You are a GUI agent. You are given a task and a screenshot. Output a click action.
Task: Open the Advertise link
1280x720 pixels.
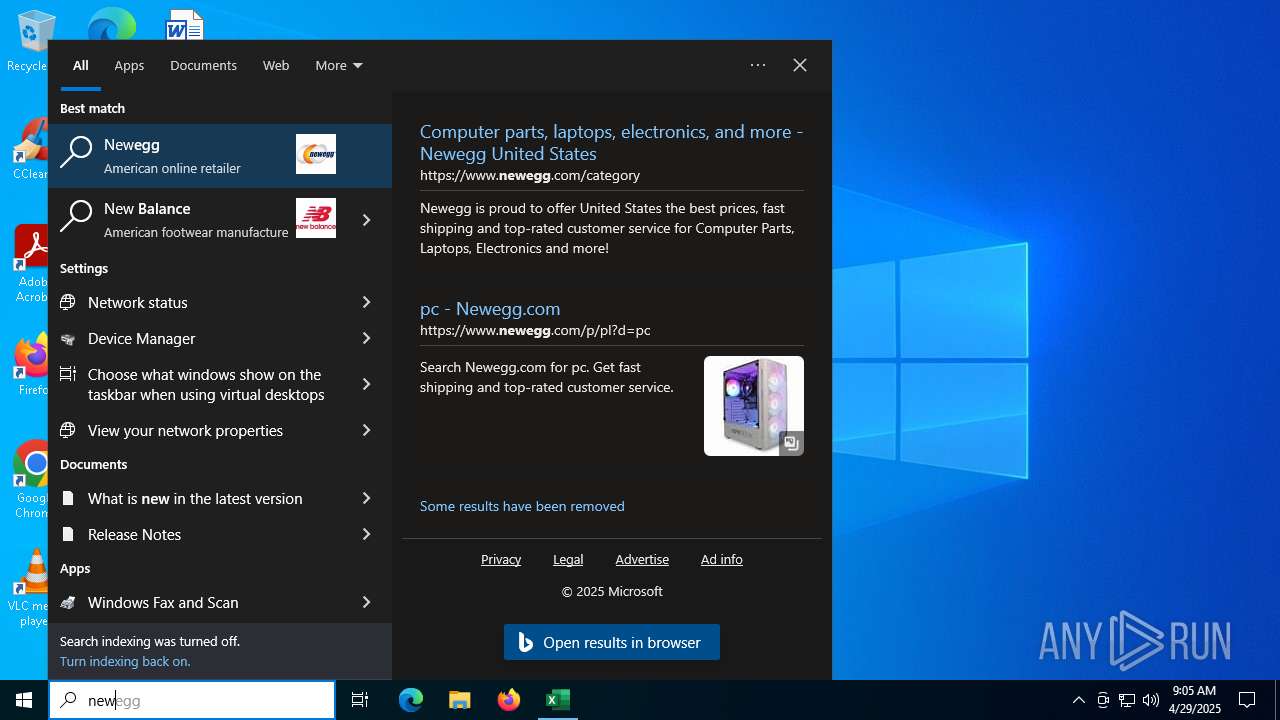pyautogui.click(x=642, y=559)
